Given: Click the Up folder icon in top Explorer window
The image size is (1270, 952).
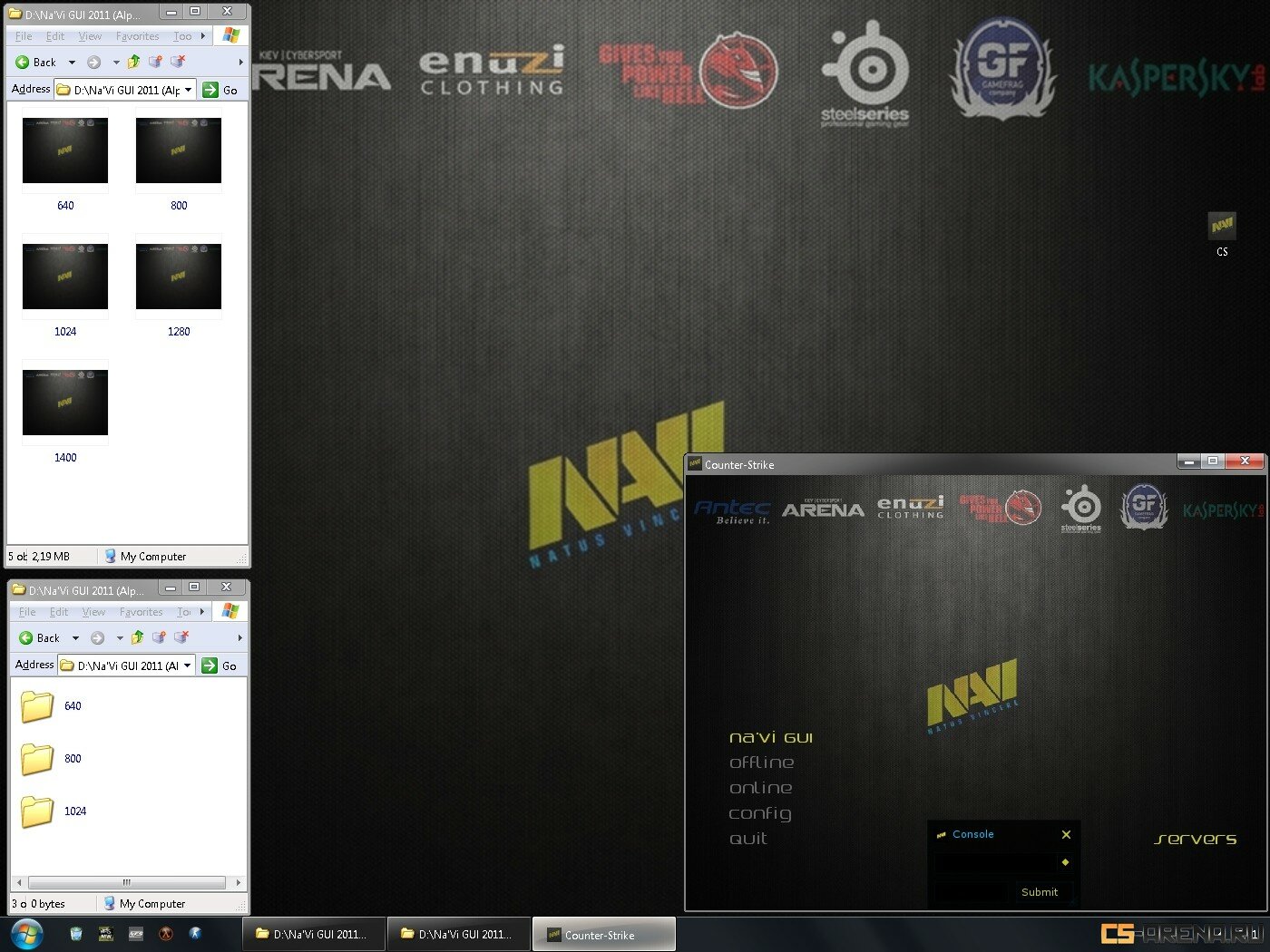Looking at the screenshot, I should point(134,62).
